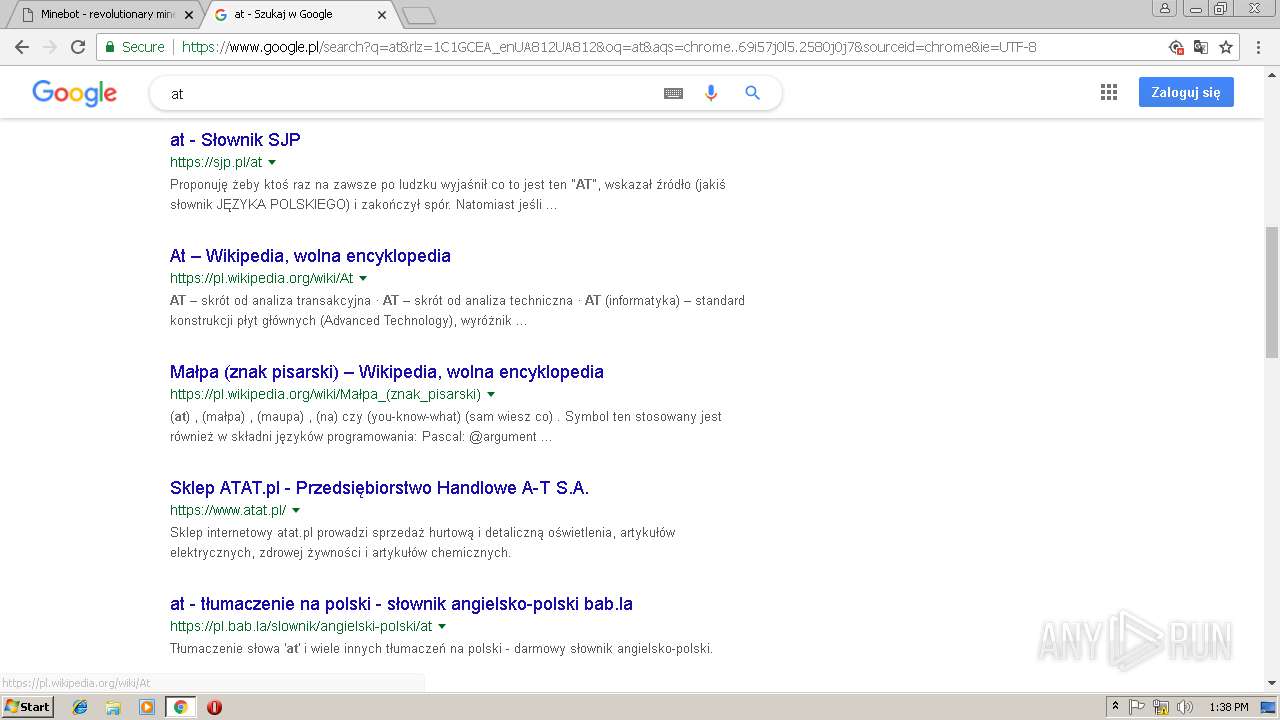Open Internet Explorer from the taskbar
1280x720 pixels.
pos(80,707)
